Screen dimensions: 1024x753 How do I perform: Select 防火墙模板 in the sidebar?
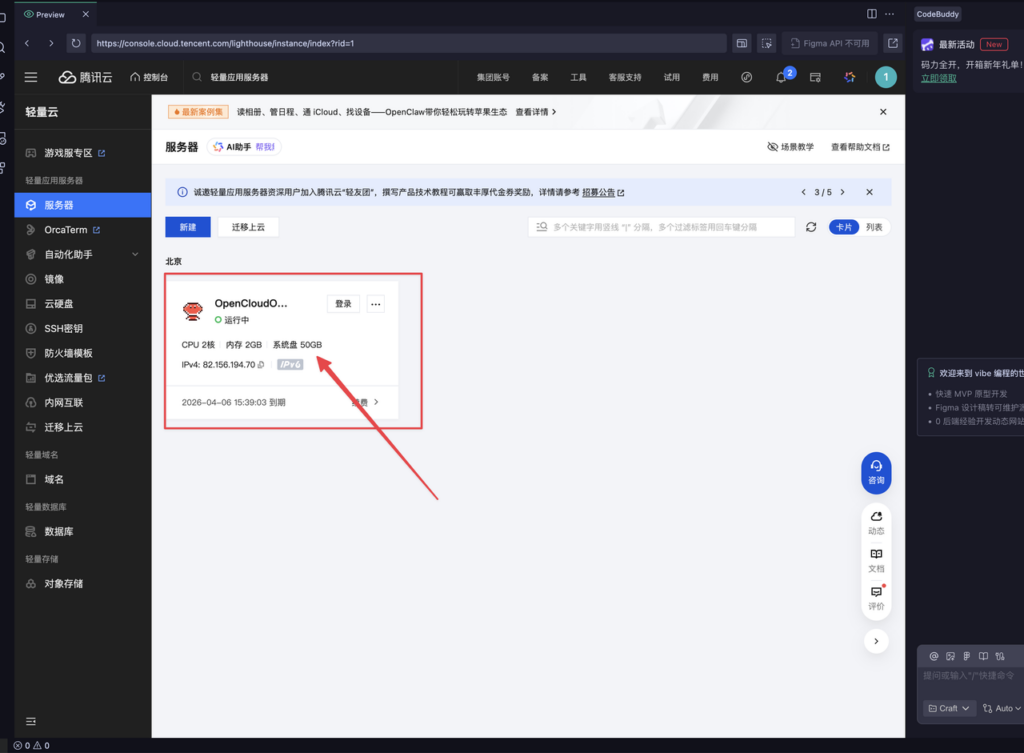point(68,353)
